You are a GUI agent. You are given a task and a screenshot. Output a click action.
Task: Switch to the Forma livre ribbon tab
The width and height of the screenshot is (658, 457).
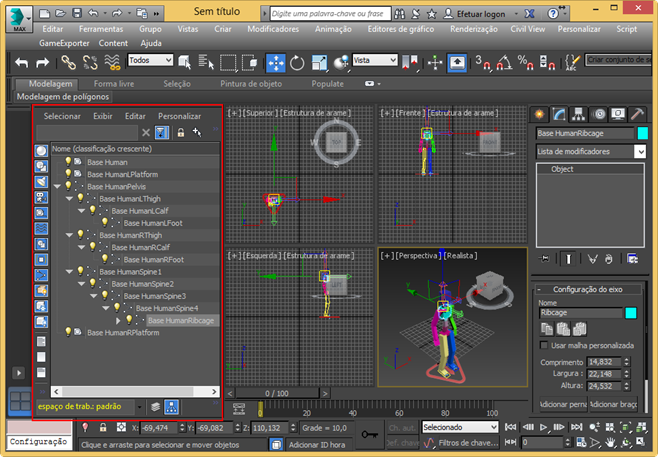click(x=114, y=84)
